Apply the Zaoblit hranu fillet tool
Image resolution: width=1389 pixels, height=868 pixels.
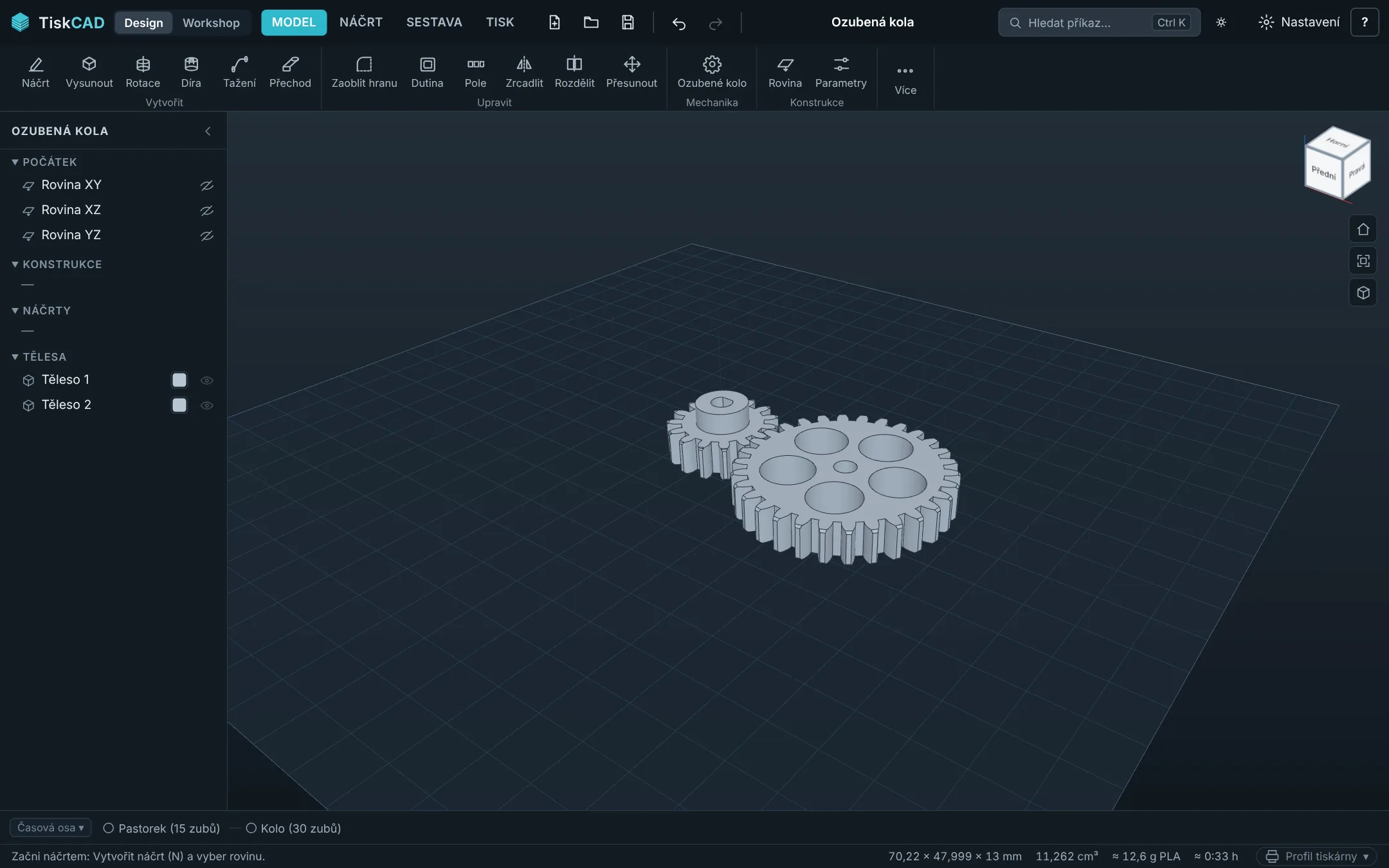click(364, 72)
